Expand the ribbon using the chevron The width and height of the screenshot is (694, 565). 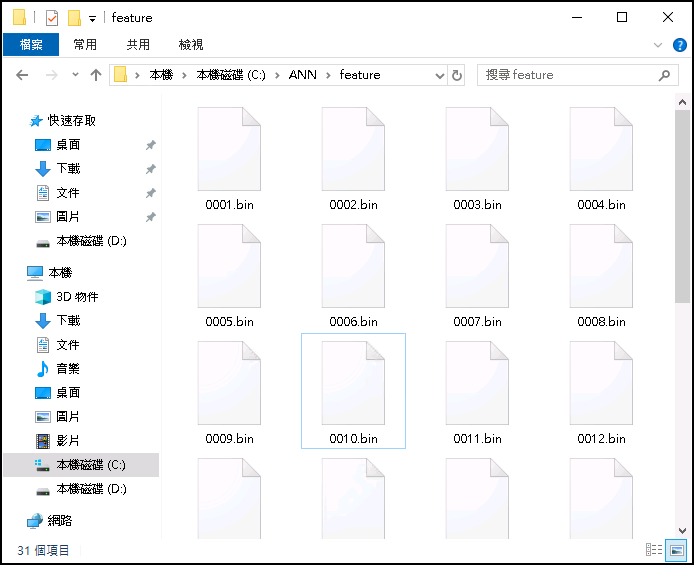click(x=658, y=45)
